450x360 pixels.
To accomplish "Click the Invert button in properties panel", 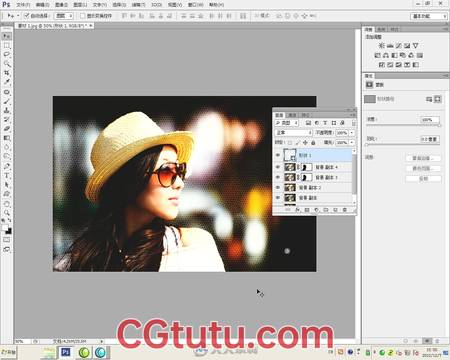I will [423, 179].
